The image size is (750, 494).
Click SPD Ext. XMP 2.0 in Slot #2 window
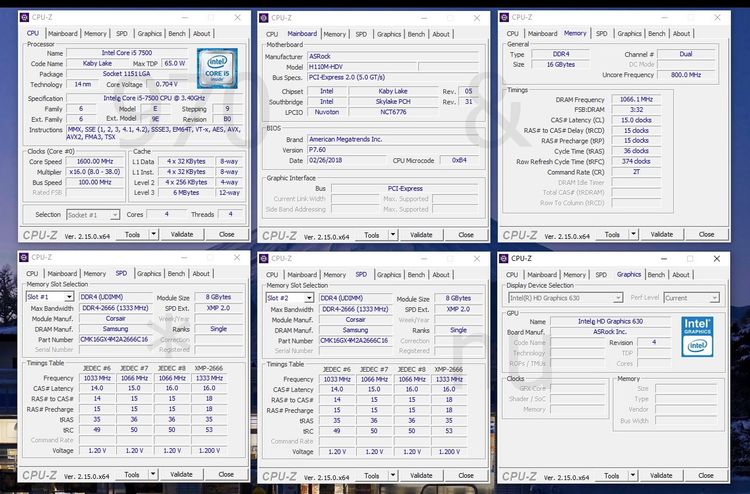point(458,309)
